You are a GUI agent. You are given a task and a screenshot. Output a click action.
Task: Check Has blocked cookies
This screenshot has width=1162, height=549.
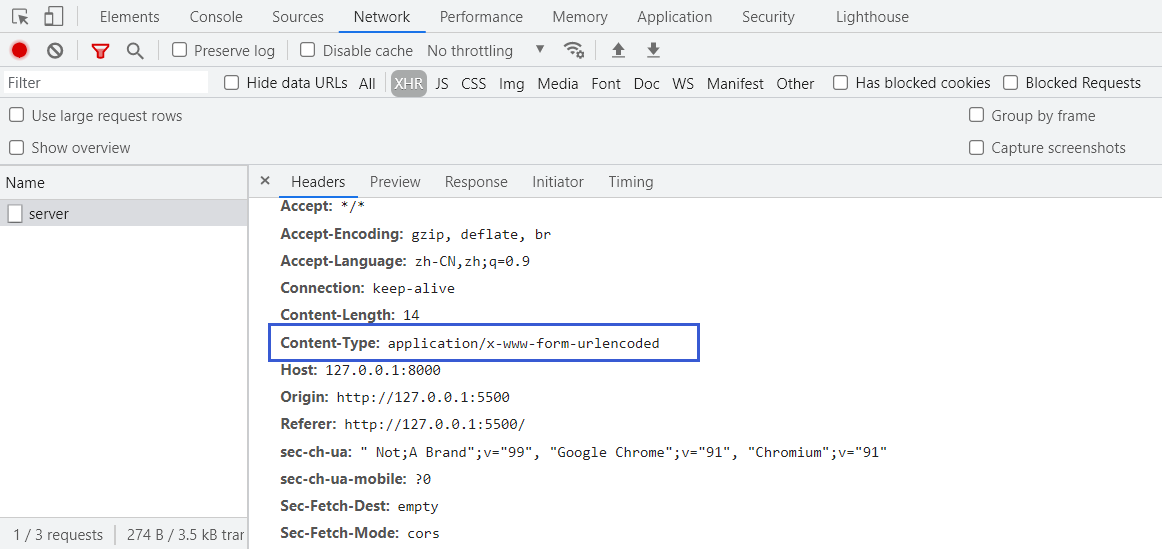coord(840,82)
